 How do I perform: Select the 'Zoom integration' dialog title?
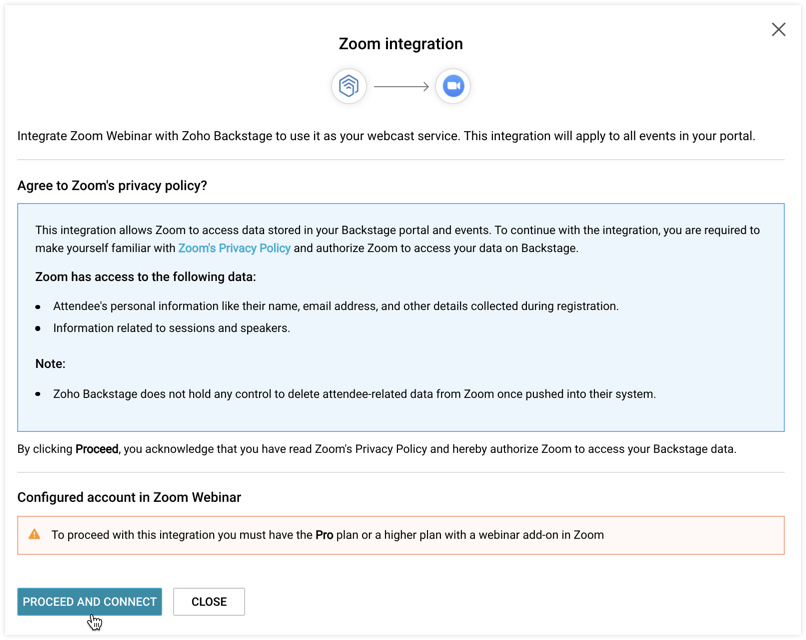[400, 44]
